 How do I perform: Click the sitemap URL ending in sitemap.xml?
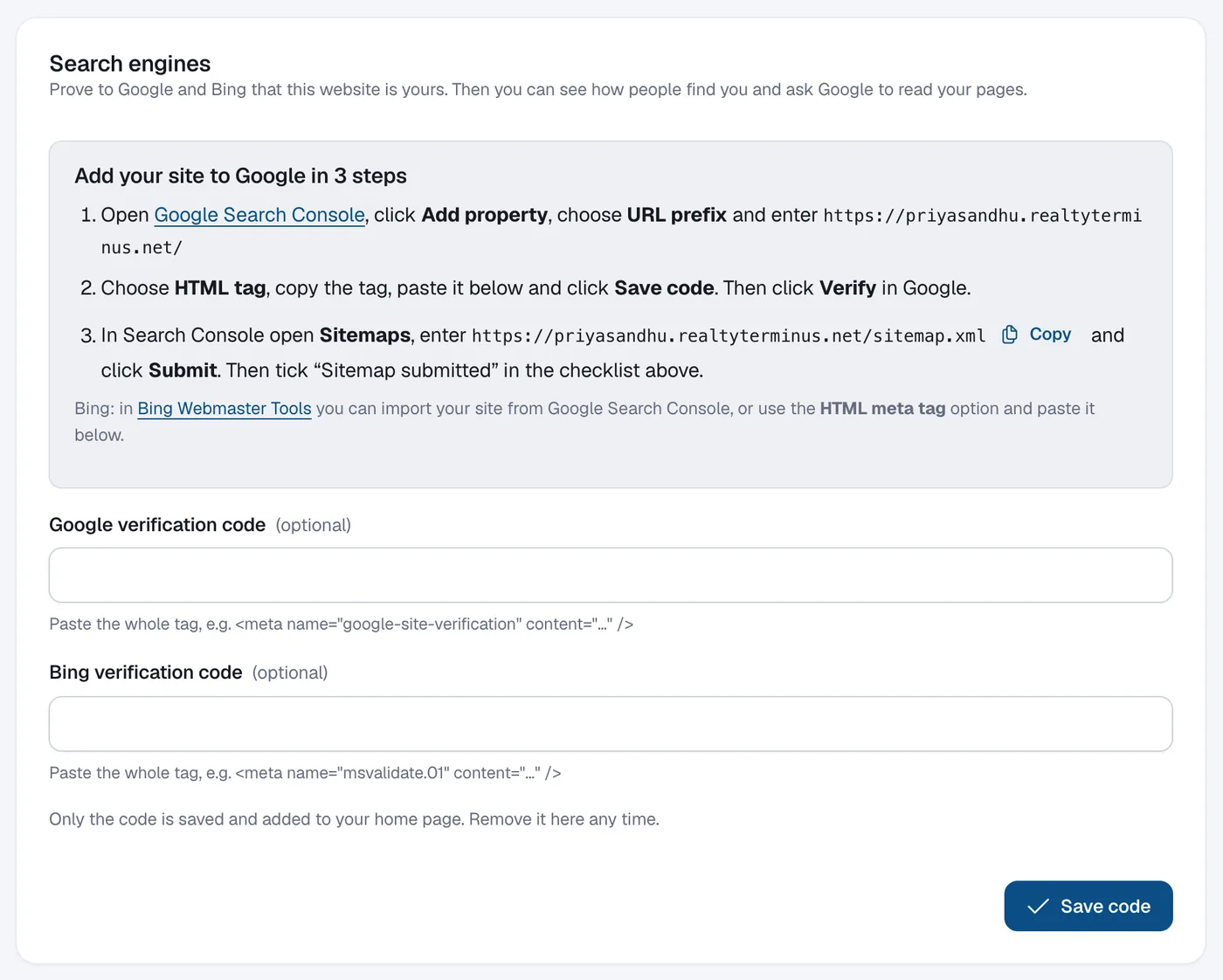(x=729, y=335)
